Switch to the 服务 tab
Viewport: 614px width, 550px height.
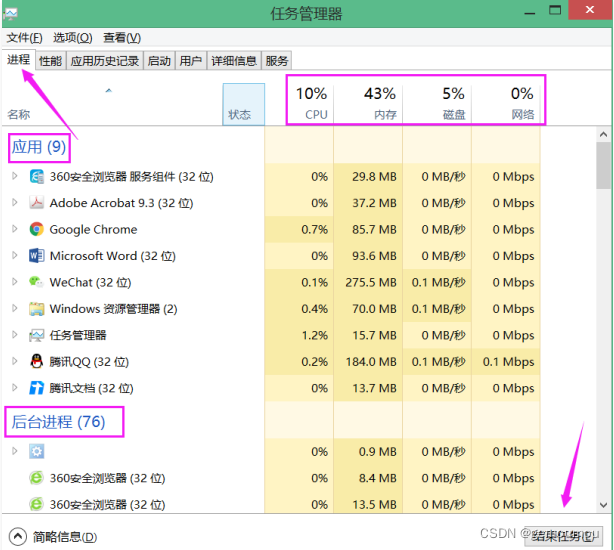[276, 61]
